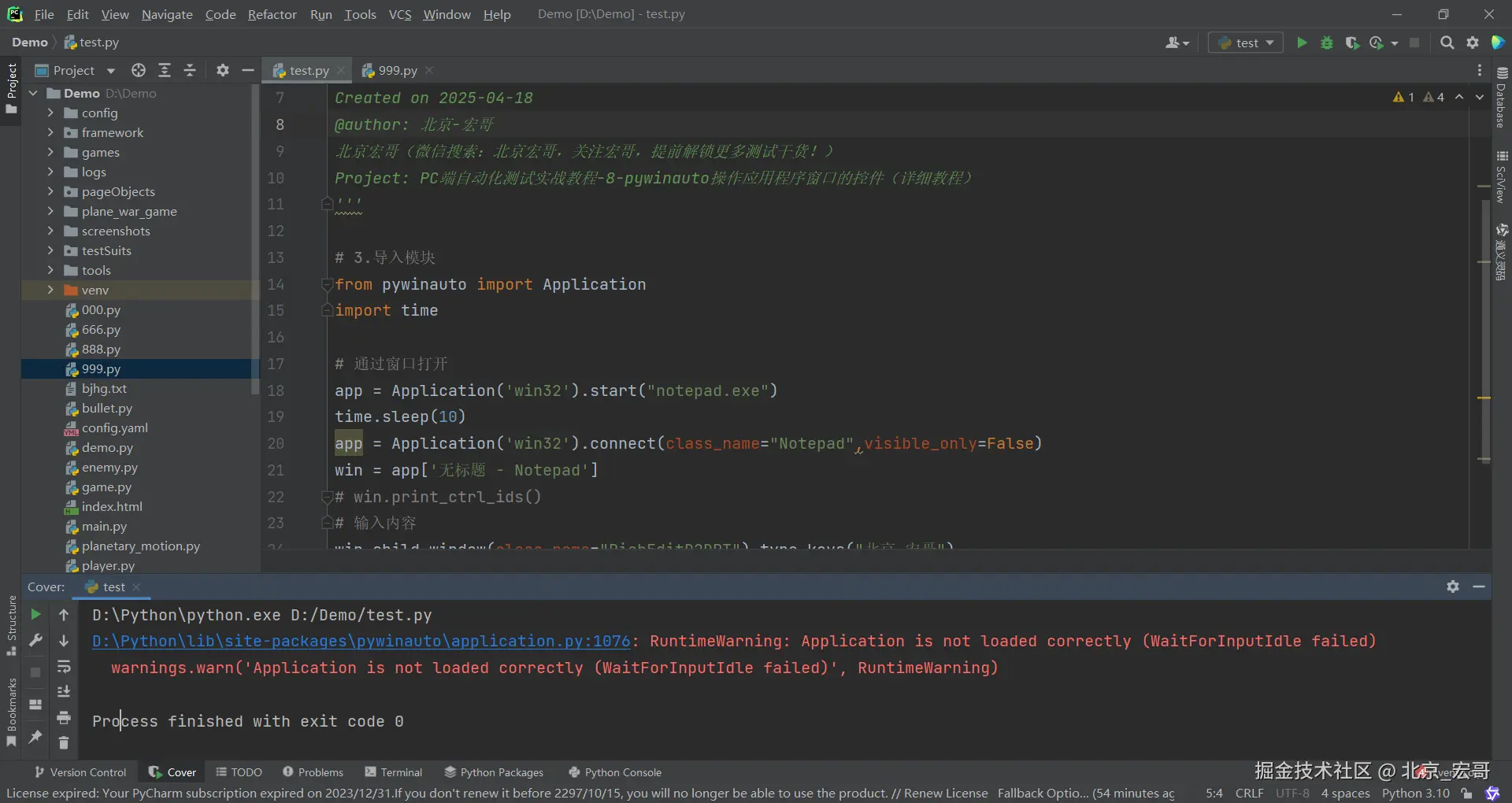The width and height of the screenshot is (1512, 803).
Task: Open Terminal tool window button
Action: pyautogui.click(x=394, y=772)
